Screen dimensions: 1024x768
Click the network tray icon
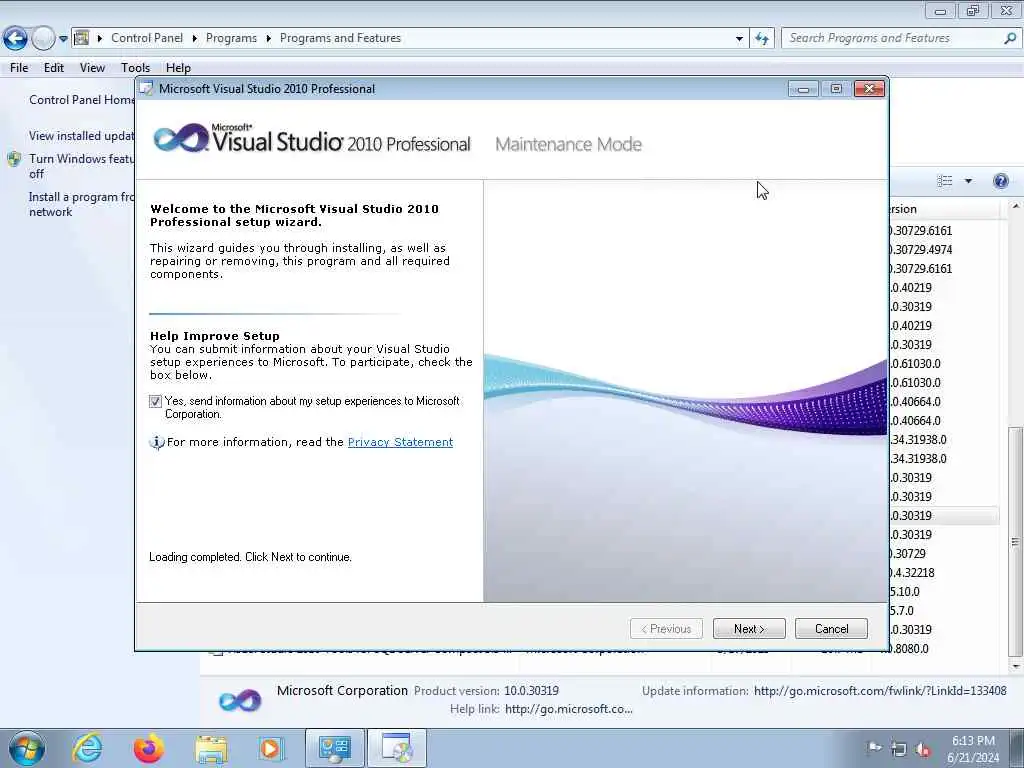899,749
